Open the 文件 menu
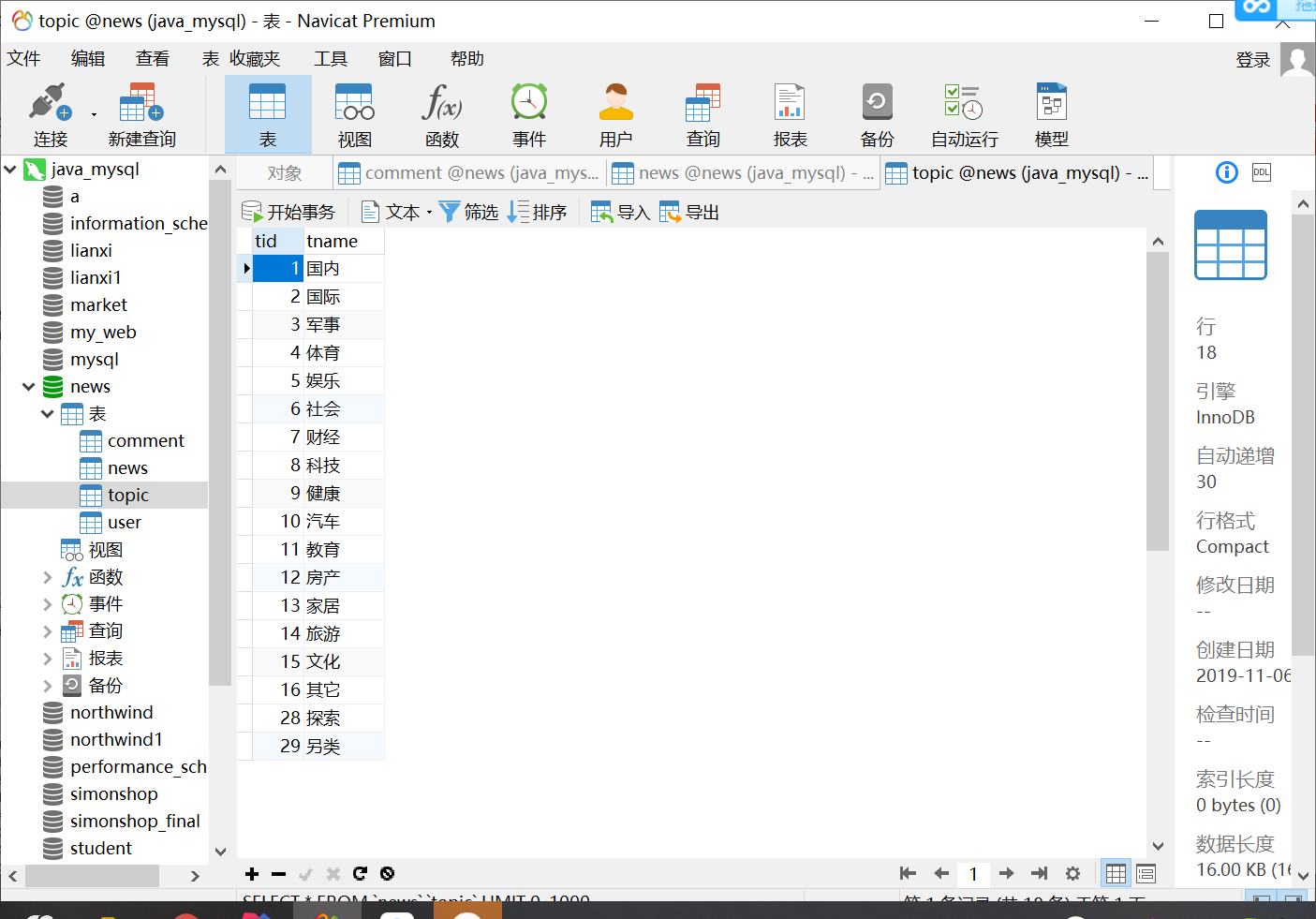 [24, 58]
